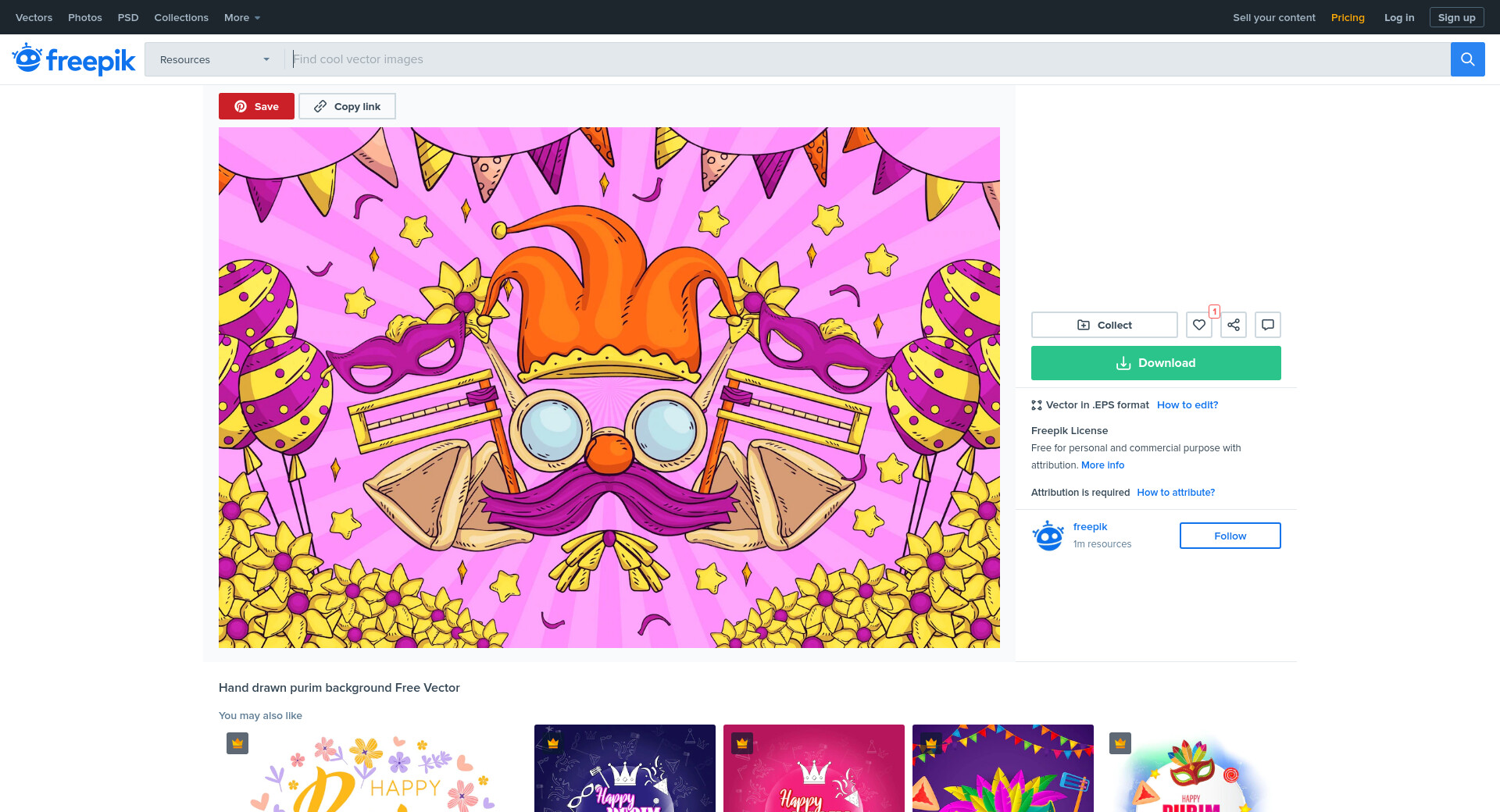Select the PSD menu item

128,17
